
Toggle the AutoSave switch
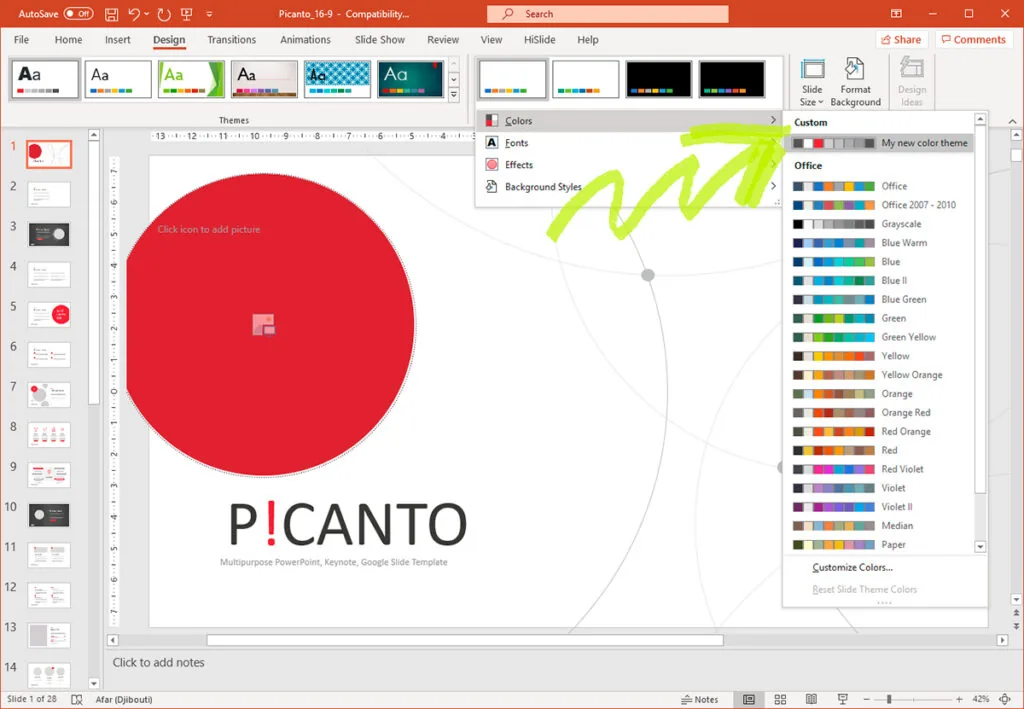78,14
